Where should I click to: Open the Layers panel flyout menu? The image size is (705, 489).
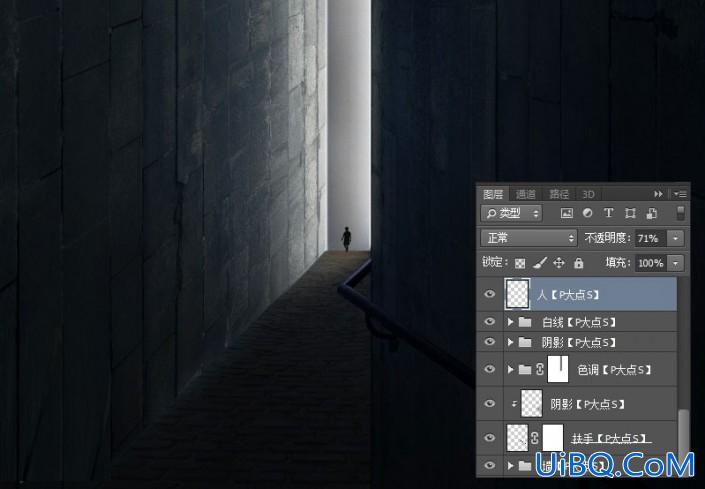click(680, 194)
